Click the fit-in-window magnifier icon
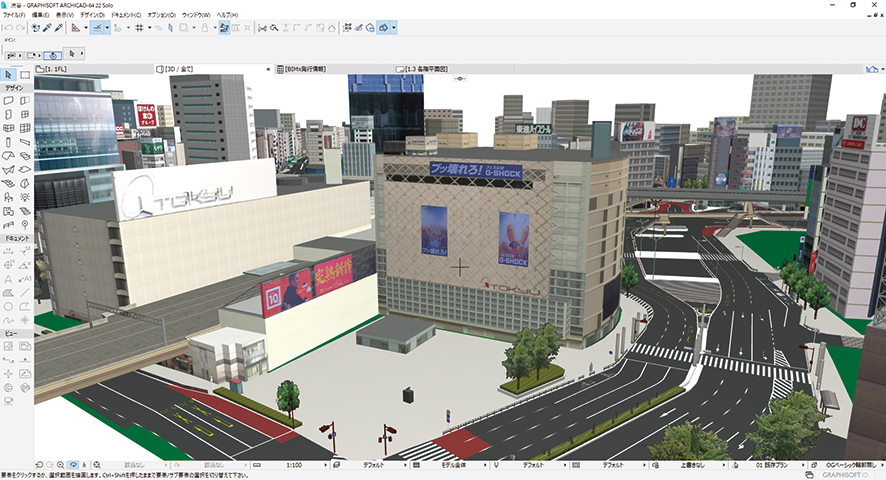The image size is (886, 480). [97, 465]
